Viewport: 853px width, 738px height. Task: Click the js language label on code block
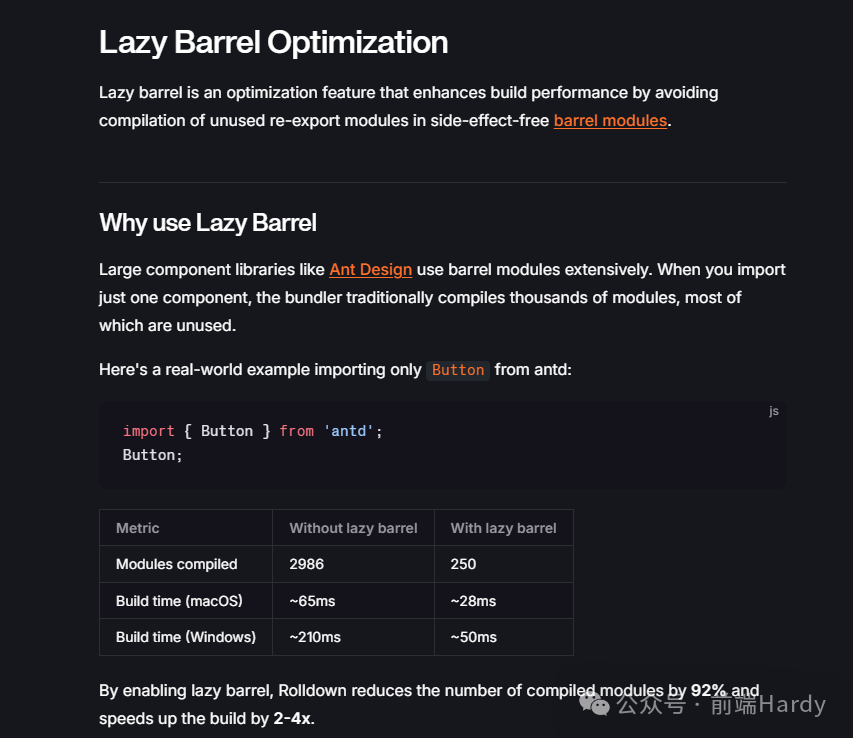[x=774, y=411]
